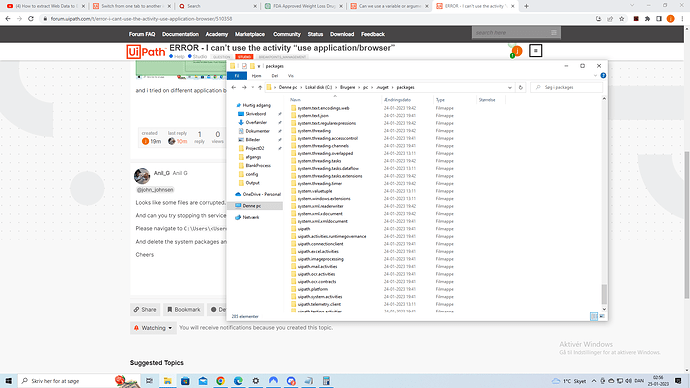
Task: Expand the Explorer address bar history dropdown
Action: coord(510,88)
